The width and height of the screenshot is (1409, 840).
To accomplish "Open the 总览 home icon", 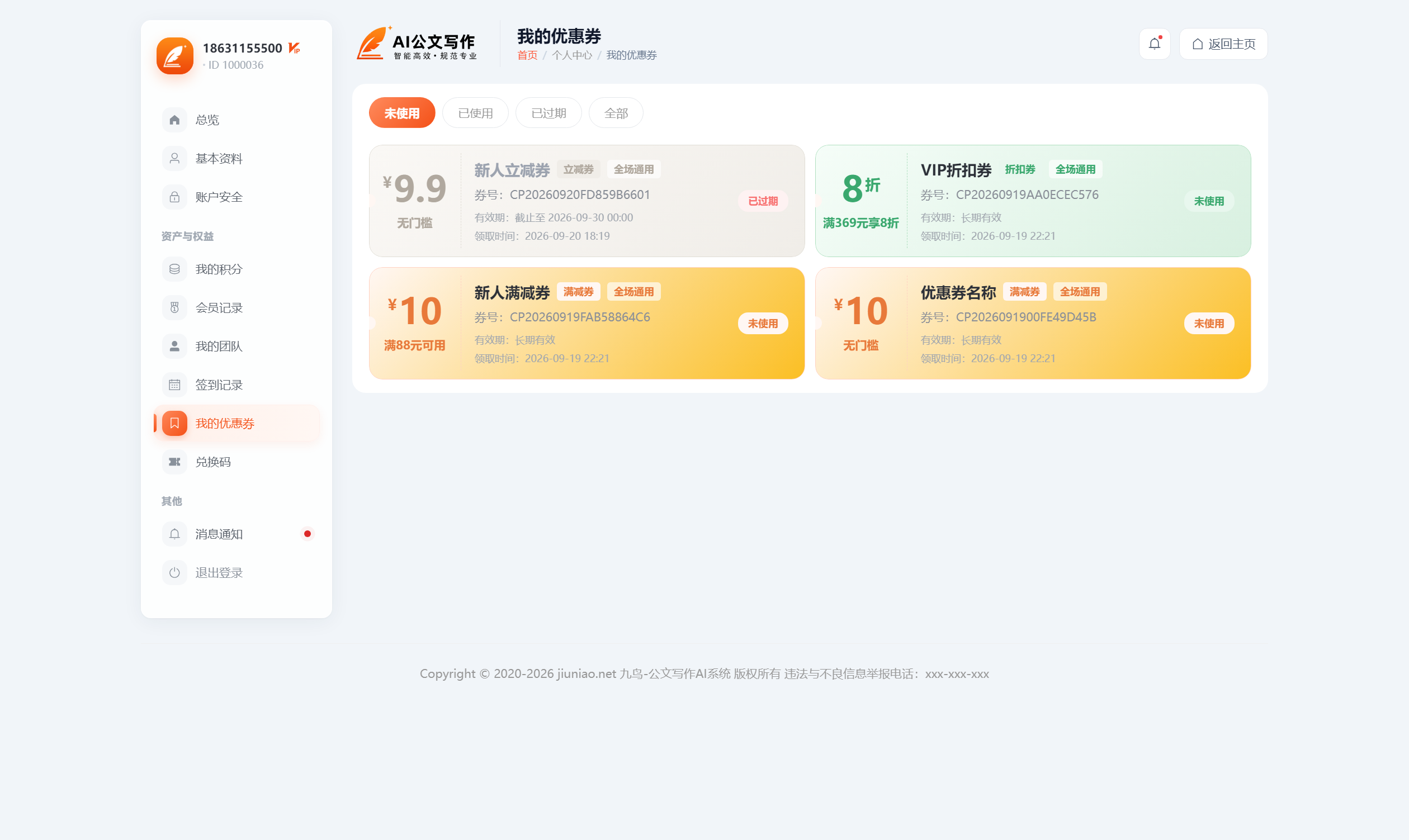I will pyautogui.click(x=174, y=120).
